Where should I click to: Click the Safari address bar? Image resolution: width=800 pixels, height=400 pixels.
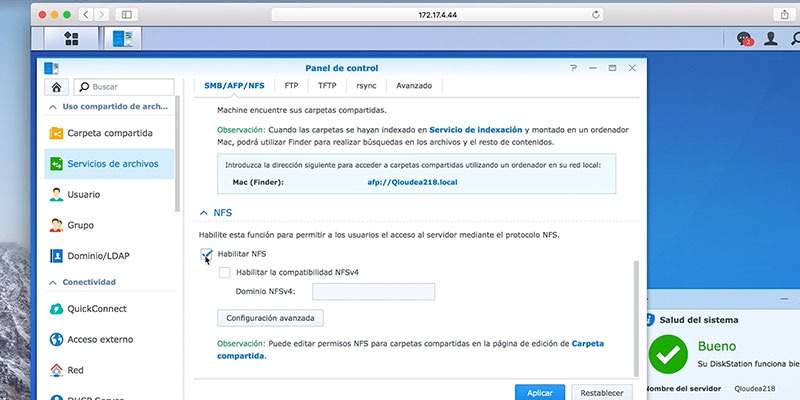[x=437, y=15]
